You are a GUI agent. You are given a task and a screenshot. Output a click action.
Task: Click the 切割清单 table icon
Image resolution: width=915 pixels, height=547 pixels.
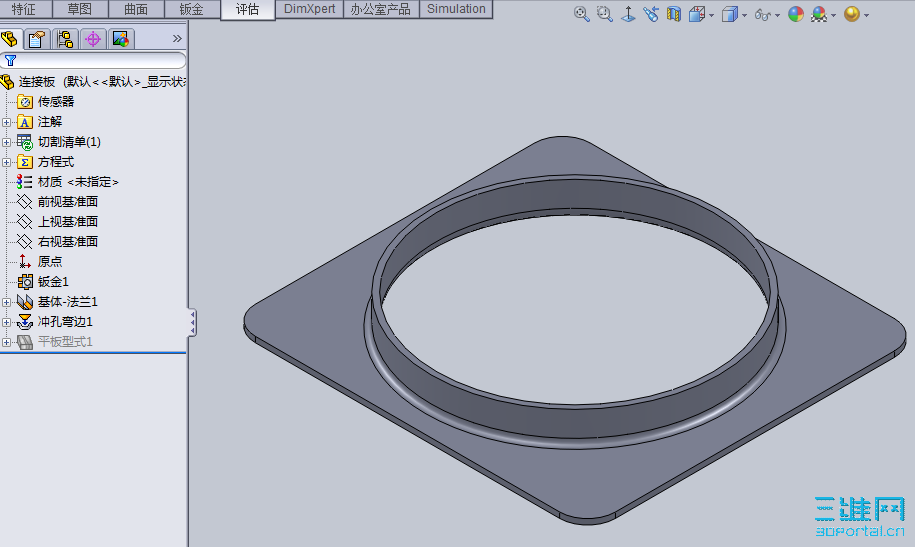point(25,142)
